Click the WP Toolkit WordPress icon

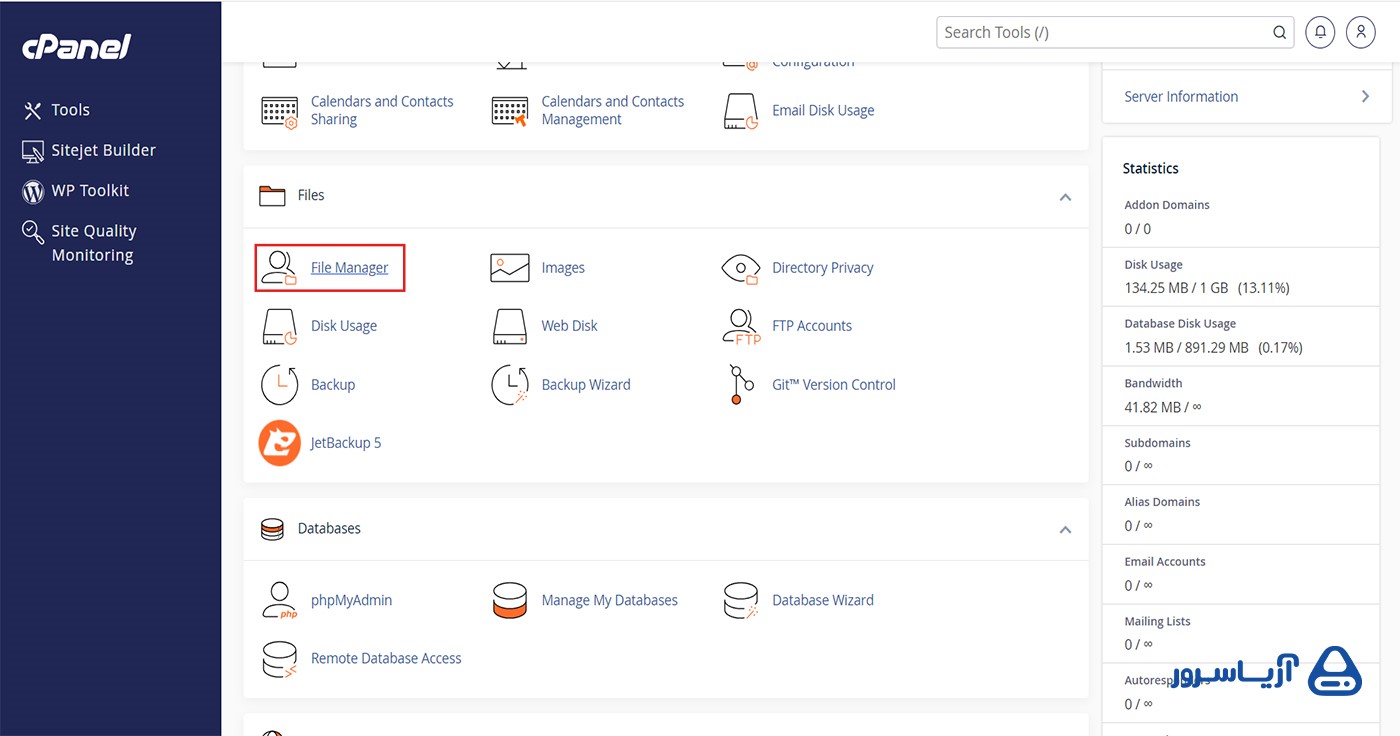coord(33,191)
